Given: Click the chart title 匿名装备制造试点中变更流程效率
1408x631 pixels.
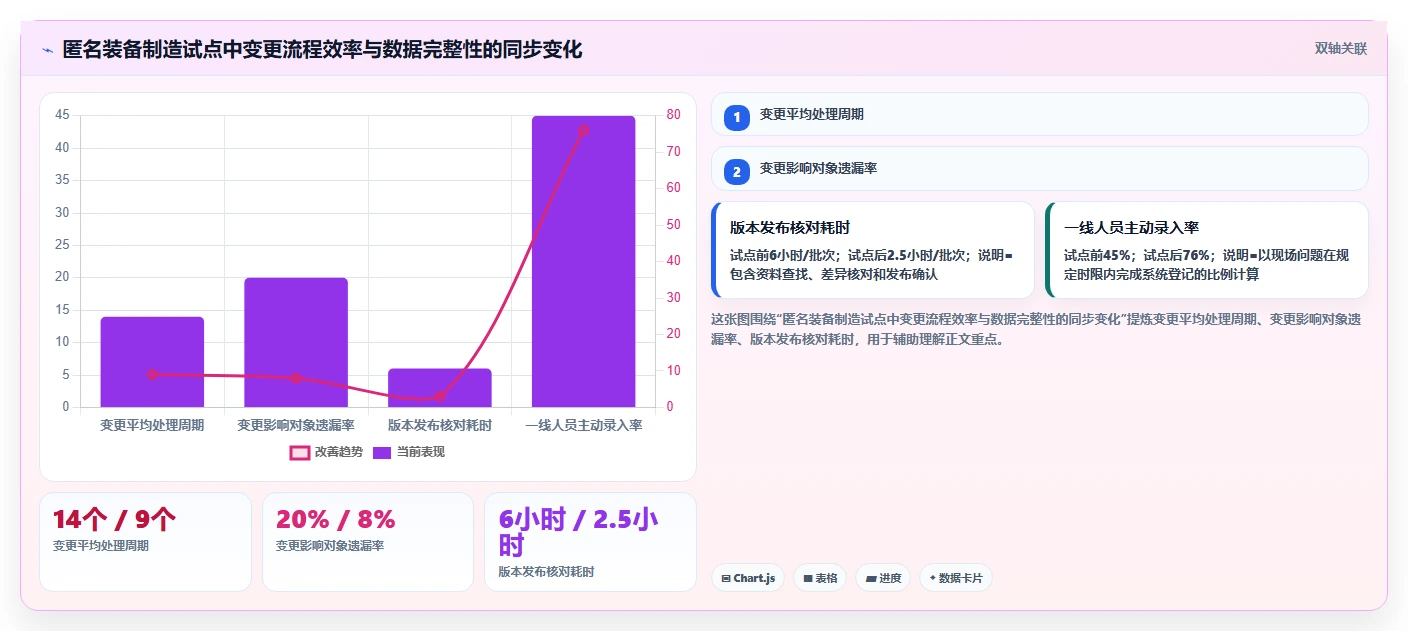Looking at the screenshot, I should [323, 49].
